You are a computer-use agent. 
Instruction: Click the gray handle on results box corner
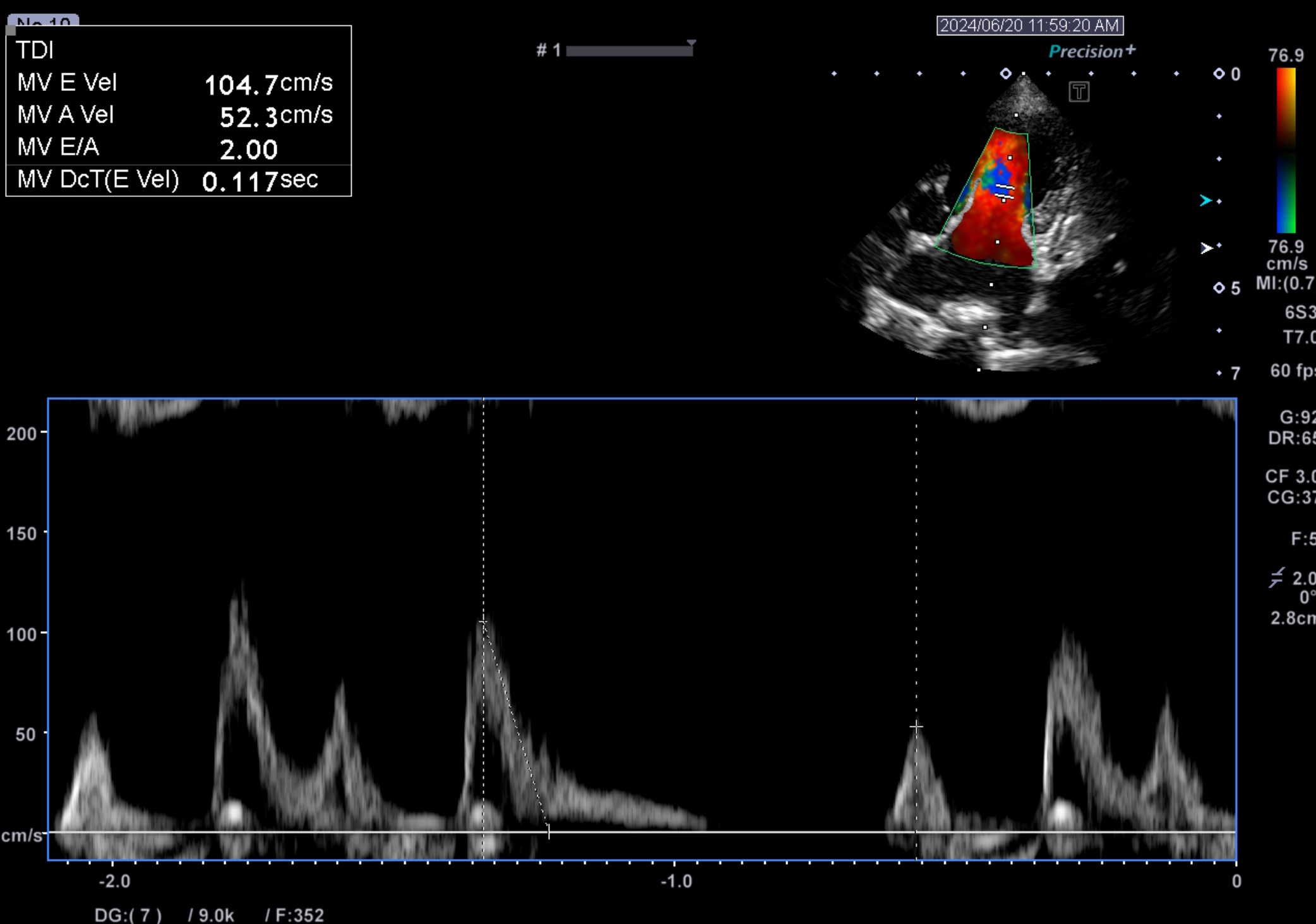(x=11, y=30)
